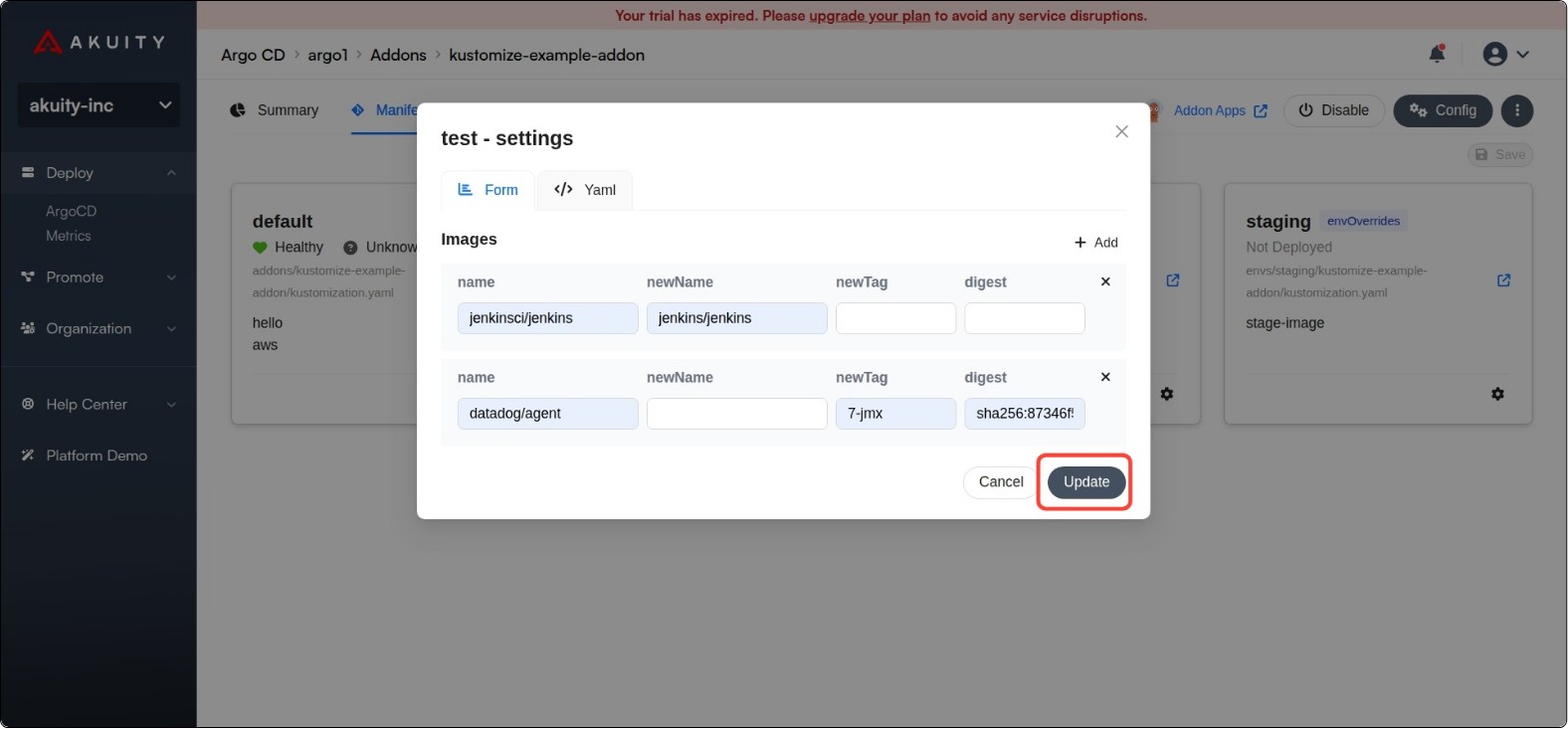This screenshot has height=729, width=1568.
Task: Click the Addons breadcrumb
Action: coord(398,55)
